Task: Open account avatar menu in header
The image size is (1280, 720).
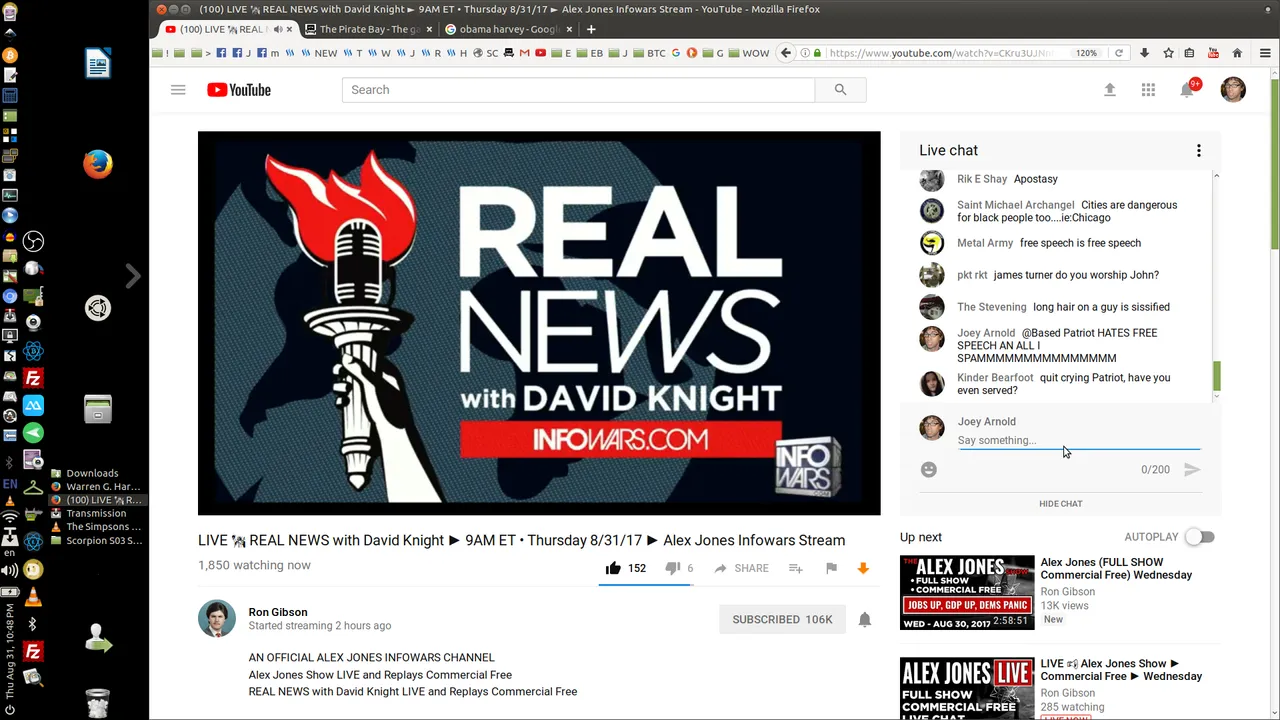Action: point(1233,90)
